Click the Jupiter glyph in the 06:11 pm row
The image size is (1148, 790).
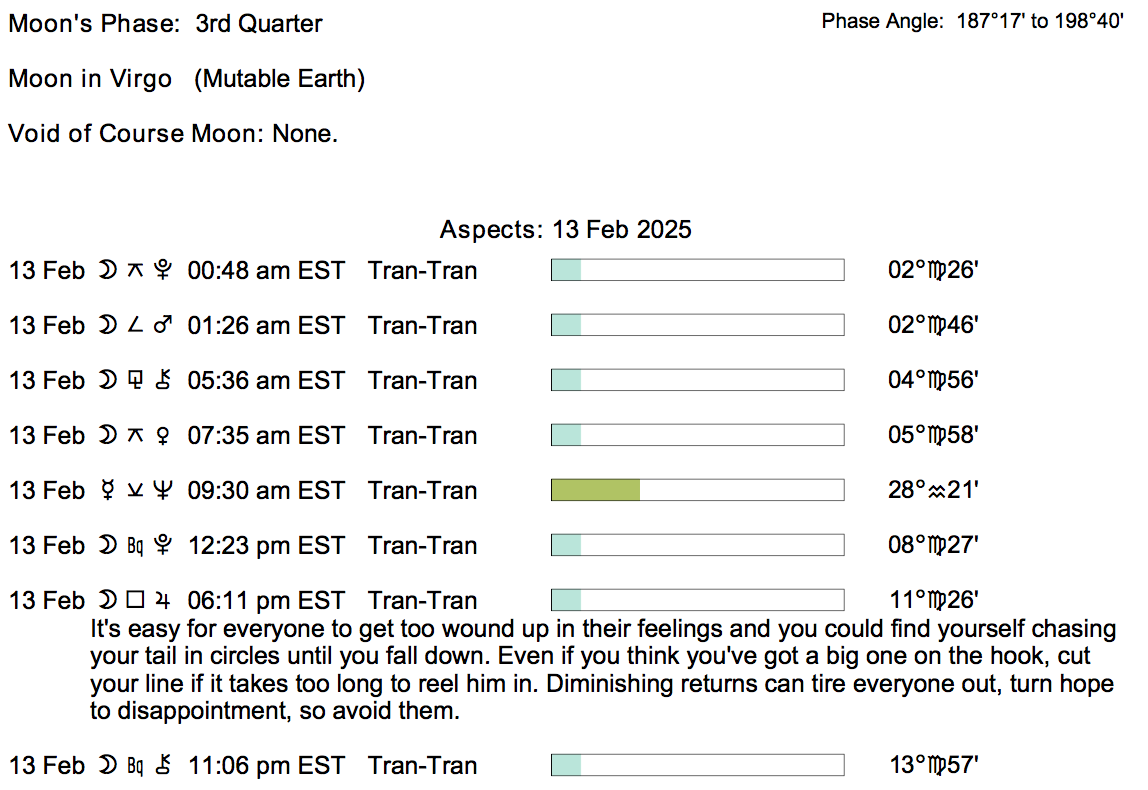click(x=165, y=601)
